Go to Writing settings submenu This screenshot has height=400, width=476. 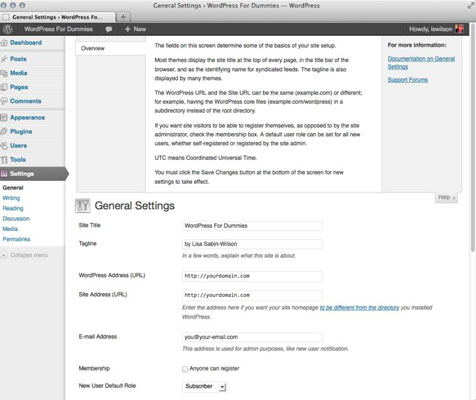coord(11,198)
